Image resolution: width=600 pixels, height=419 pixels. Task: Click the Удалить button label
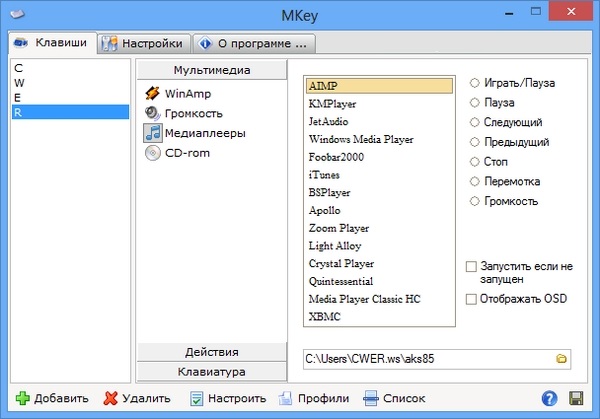pos(146,398)
